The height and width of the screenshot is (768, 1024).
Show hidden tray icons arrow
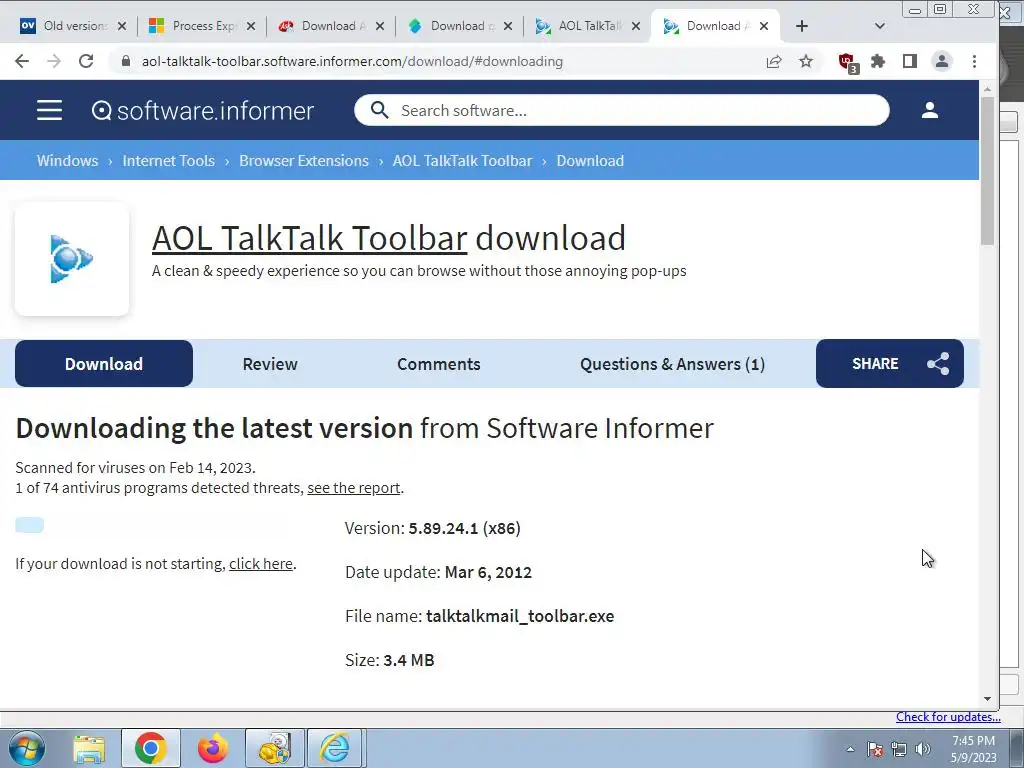point(850,749)
